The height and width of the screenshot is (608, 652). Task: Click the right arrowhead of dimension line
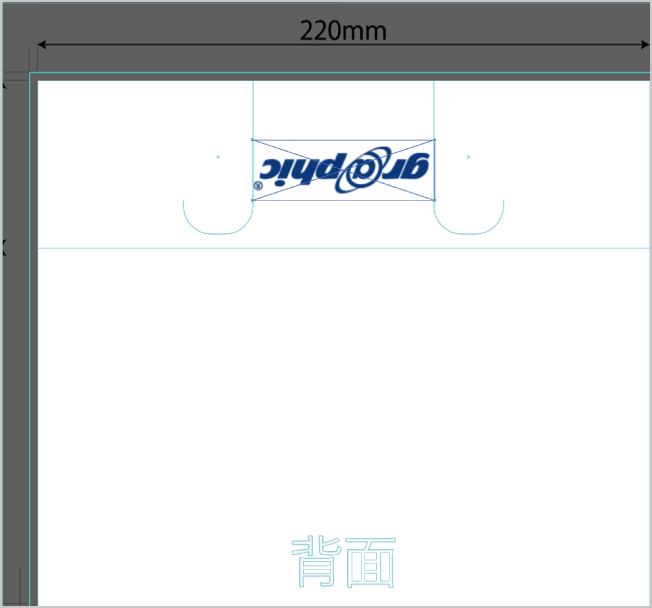click(644, 45)
